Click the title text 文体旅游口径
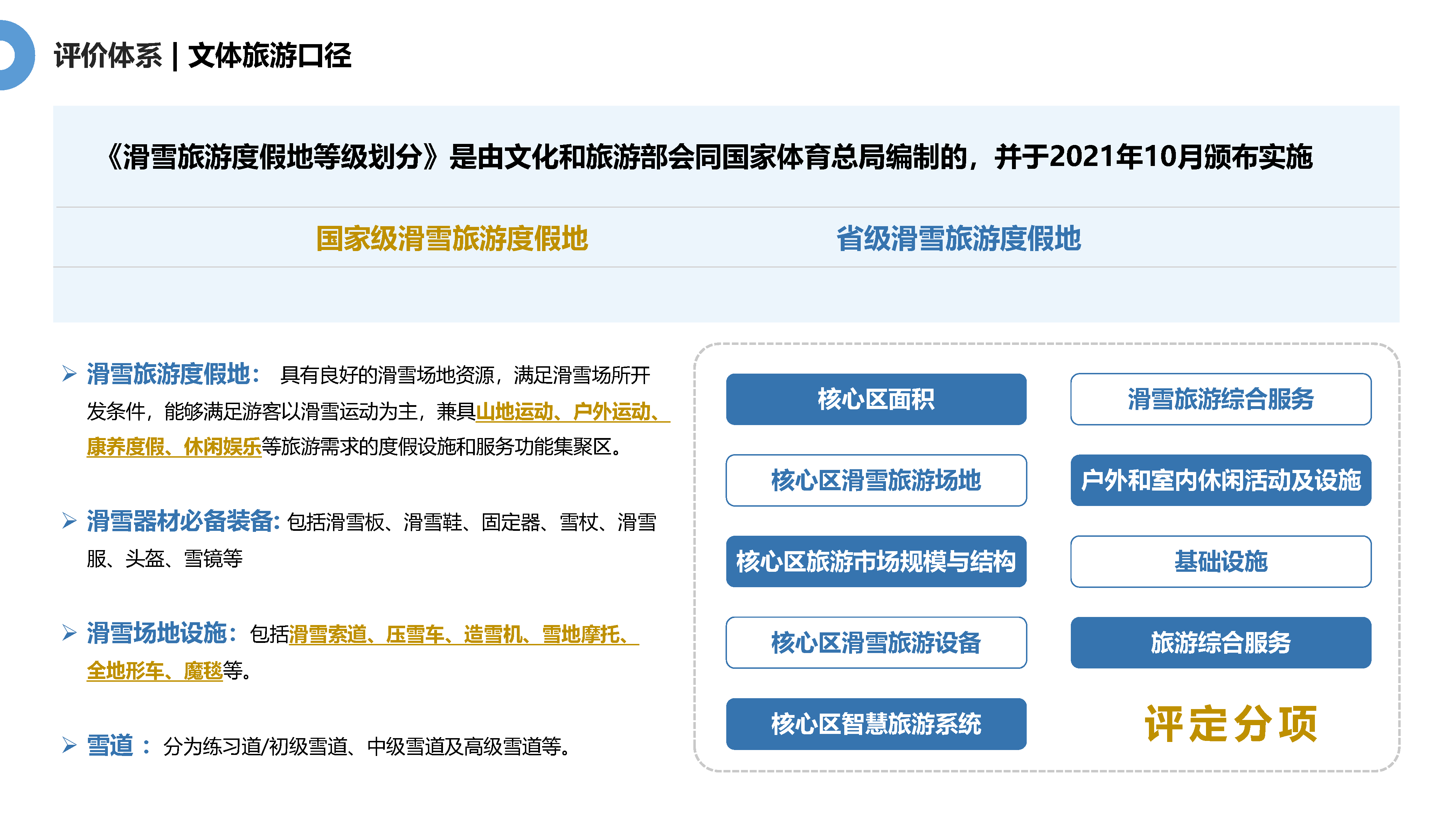Screen dimensions: 1456x819 [x=270, y=55]
